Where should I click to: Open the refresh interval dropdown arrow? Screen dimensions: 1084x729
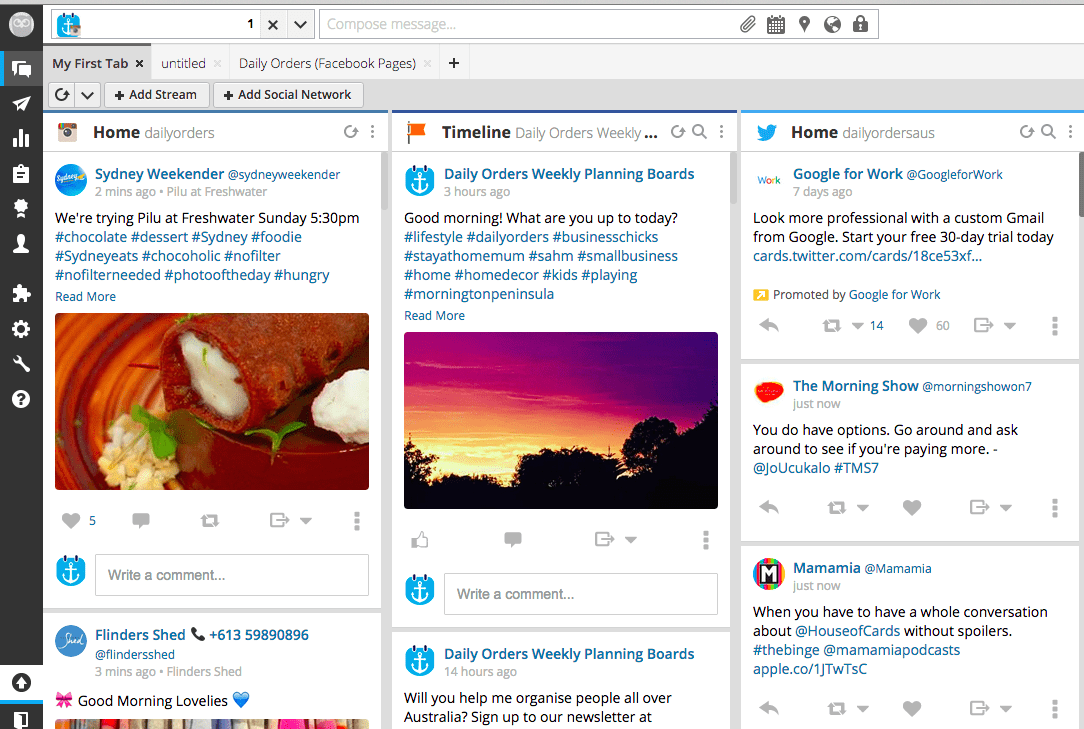(87, 95)
